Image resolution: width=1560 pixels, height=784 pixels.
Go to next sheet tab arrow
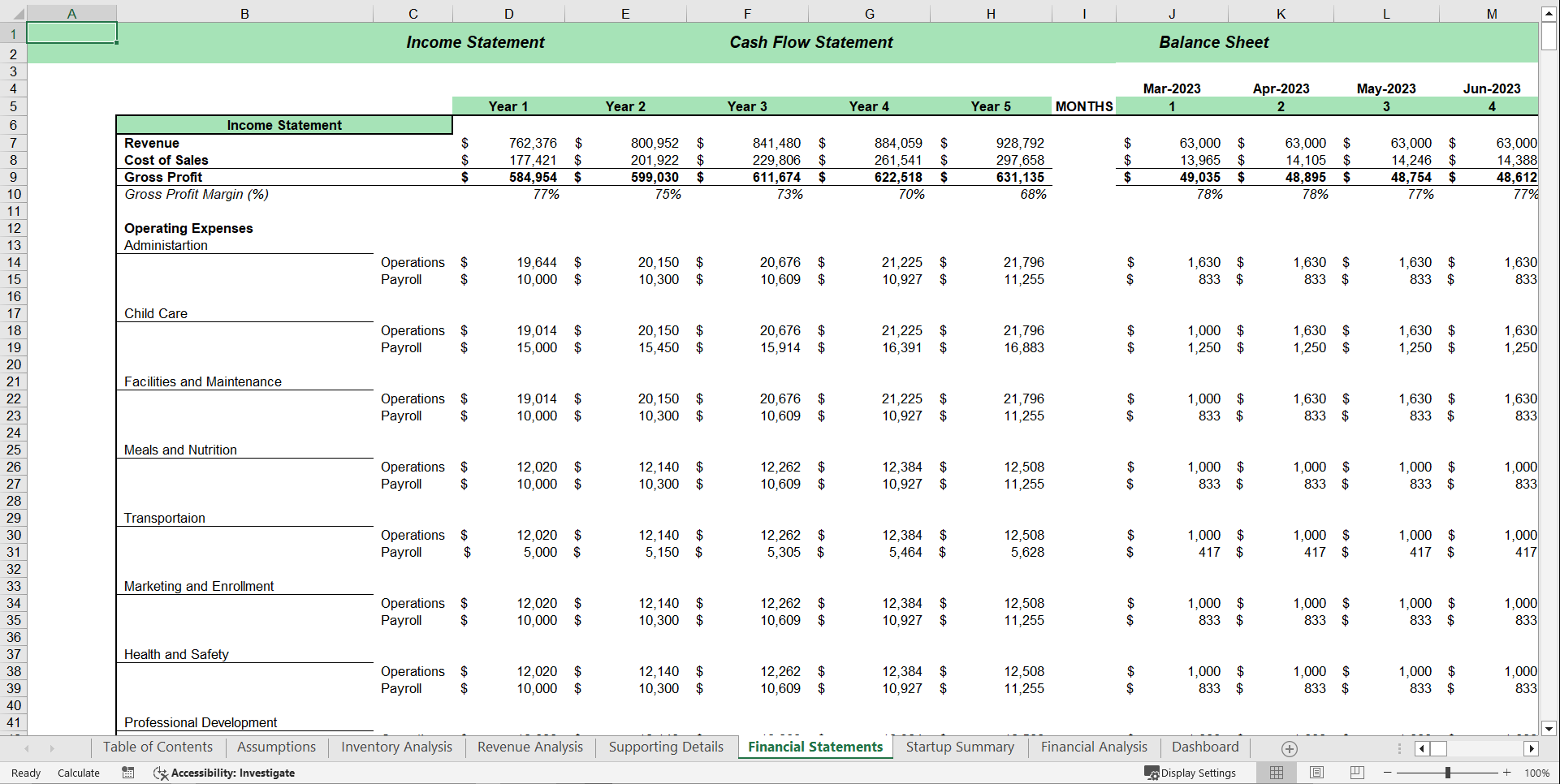click(x=52, y=748)
